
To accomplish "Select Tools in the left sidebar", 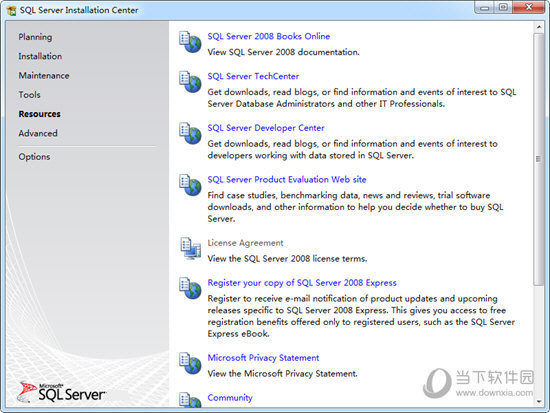I will point(29,95).
